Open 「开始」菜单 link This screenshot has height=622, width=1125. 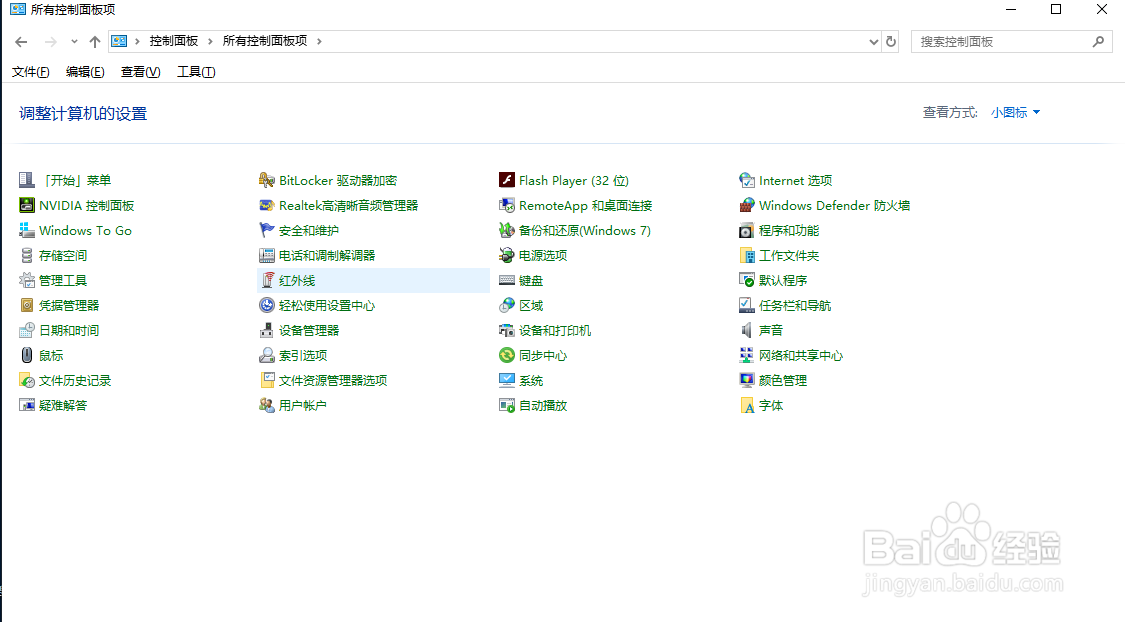click(77, 180)
